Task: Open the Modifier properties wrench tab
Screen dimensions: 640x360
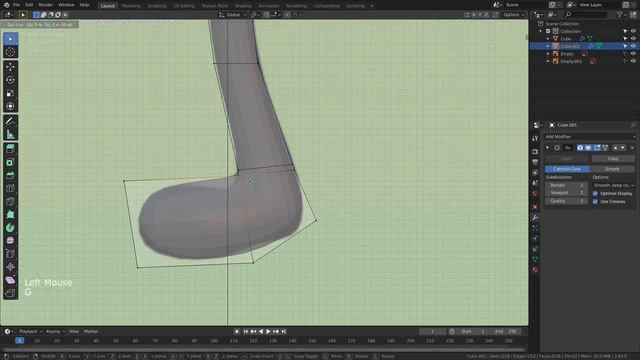Action: (535, 218)
